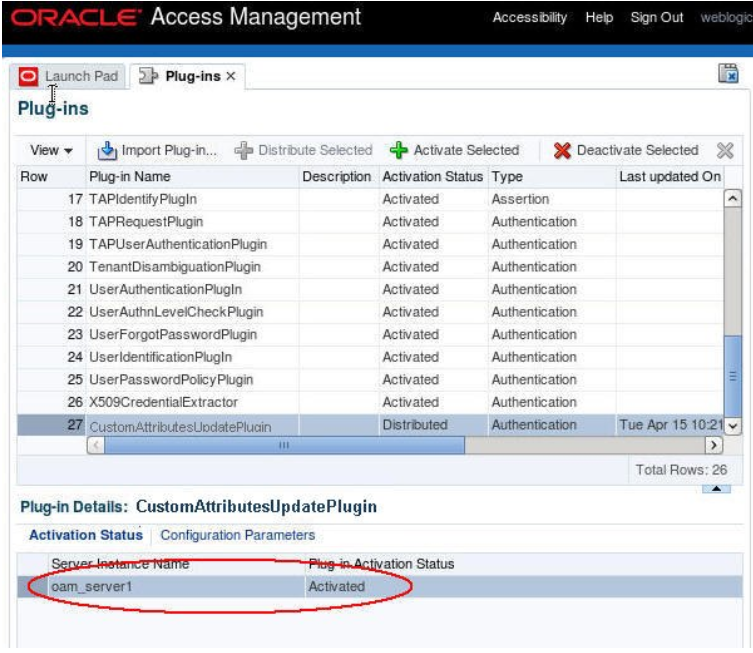Click vertical scrollbar up arrow
Image resolution: width=753 pixels, height=653 pixels.
click(x=732, y=198)
